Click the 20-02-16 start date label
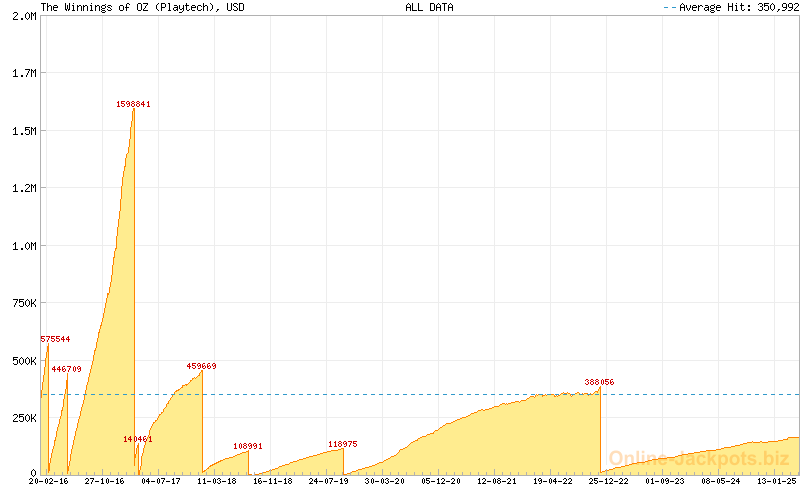 (x=48, y=481)
